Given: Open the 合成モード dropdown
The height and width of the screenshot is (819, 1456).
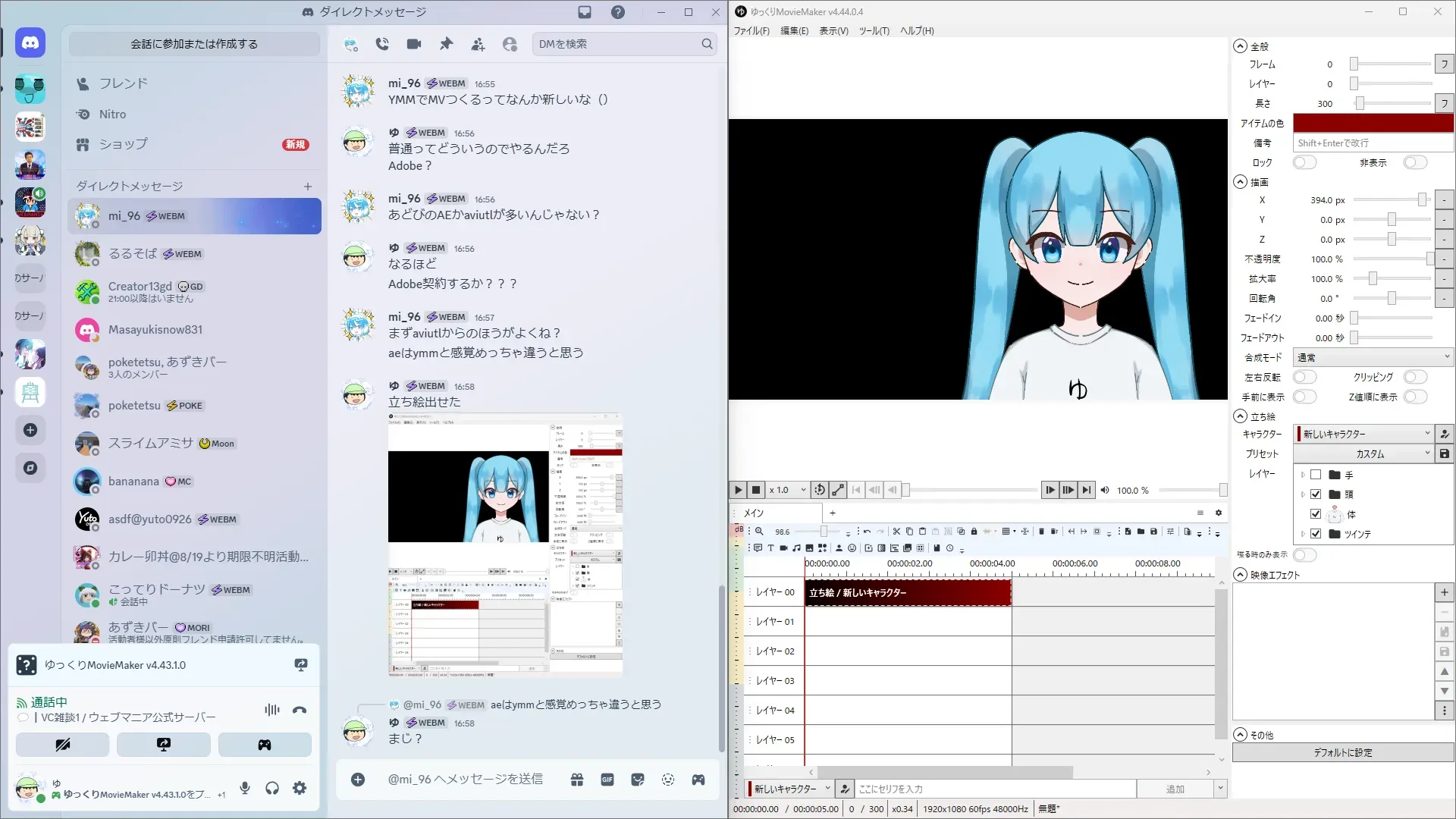Looking at the screenshot, I should tap(1373, 357).
